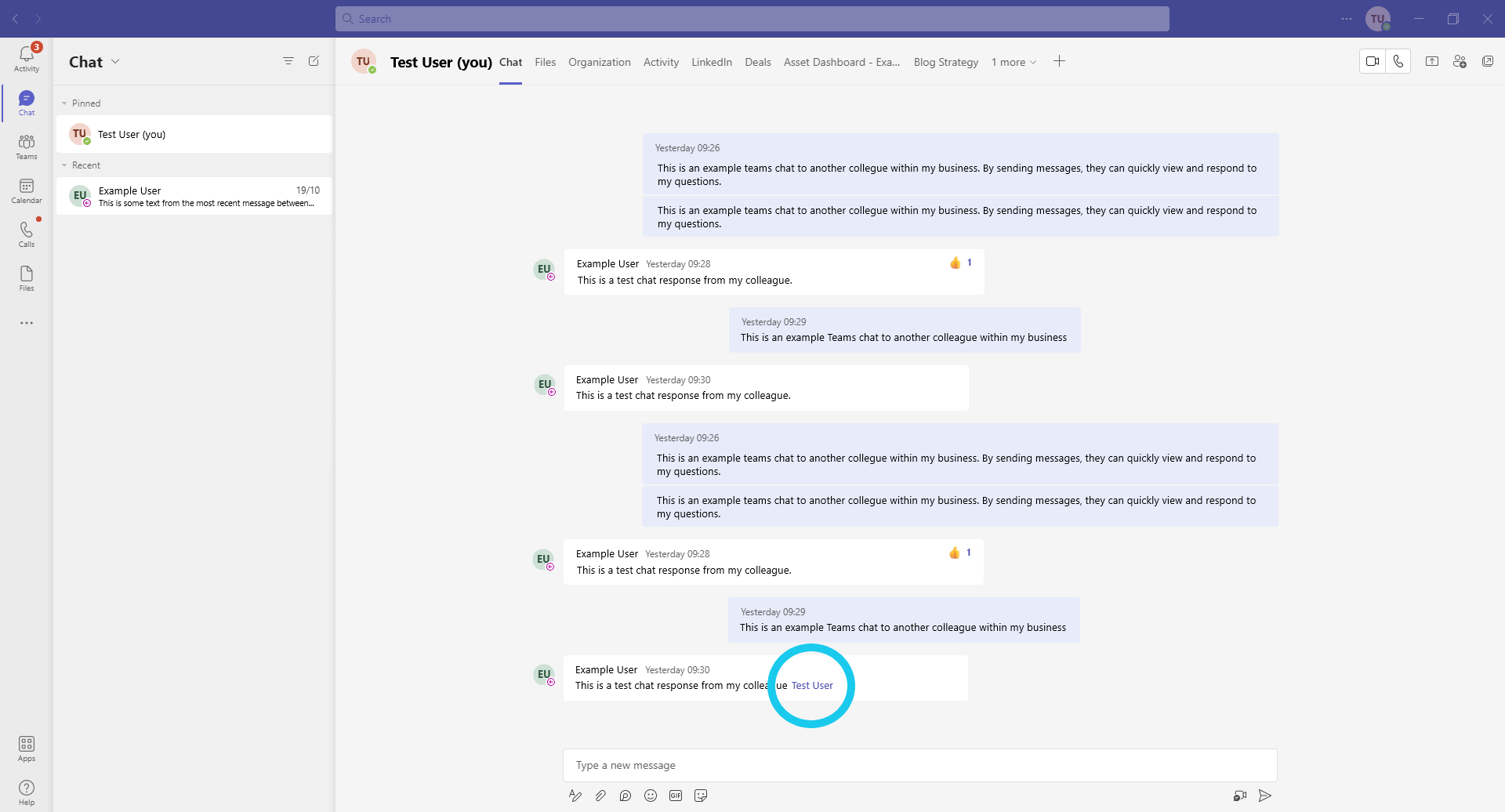Expand the Chat header dropdown
This screenshot has width=1505, height=812.
(x=115, y=62)
